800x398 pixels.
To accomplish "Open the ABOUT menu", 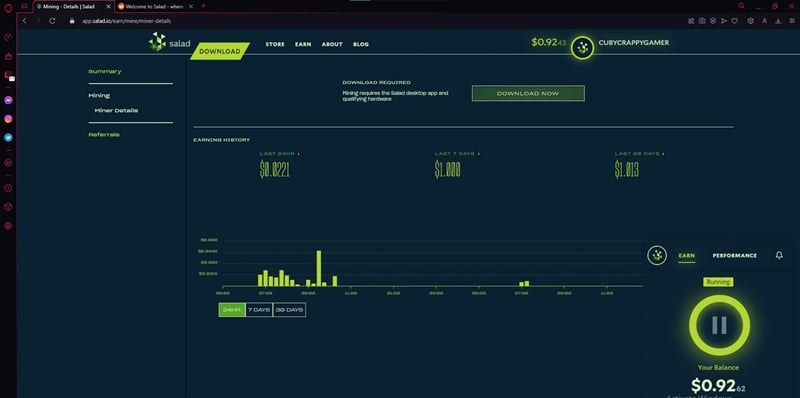I will coord(332,44).
